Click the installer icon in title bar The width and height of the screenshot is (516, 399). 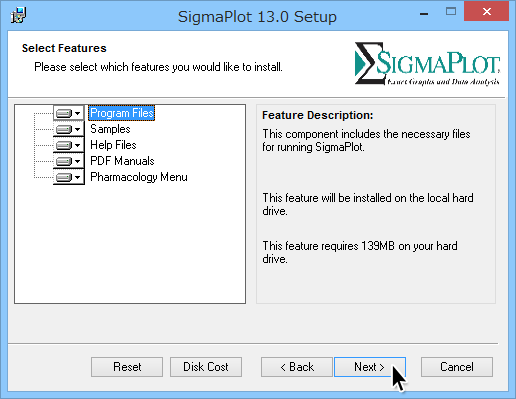[18, 15]
